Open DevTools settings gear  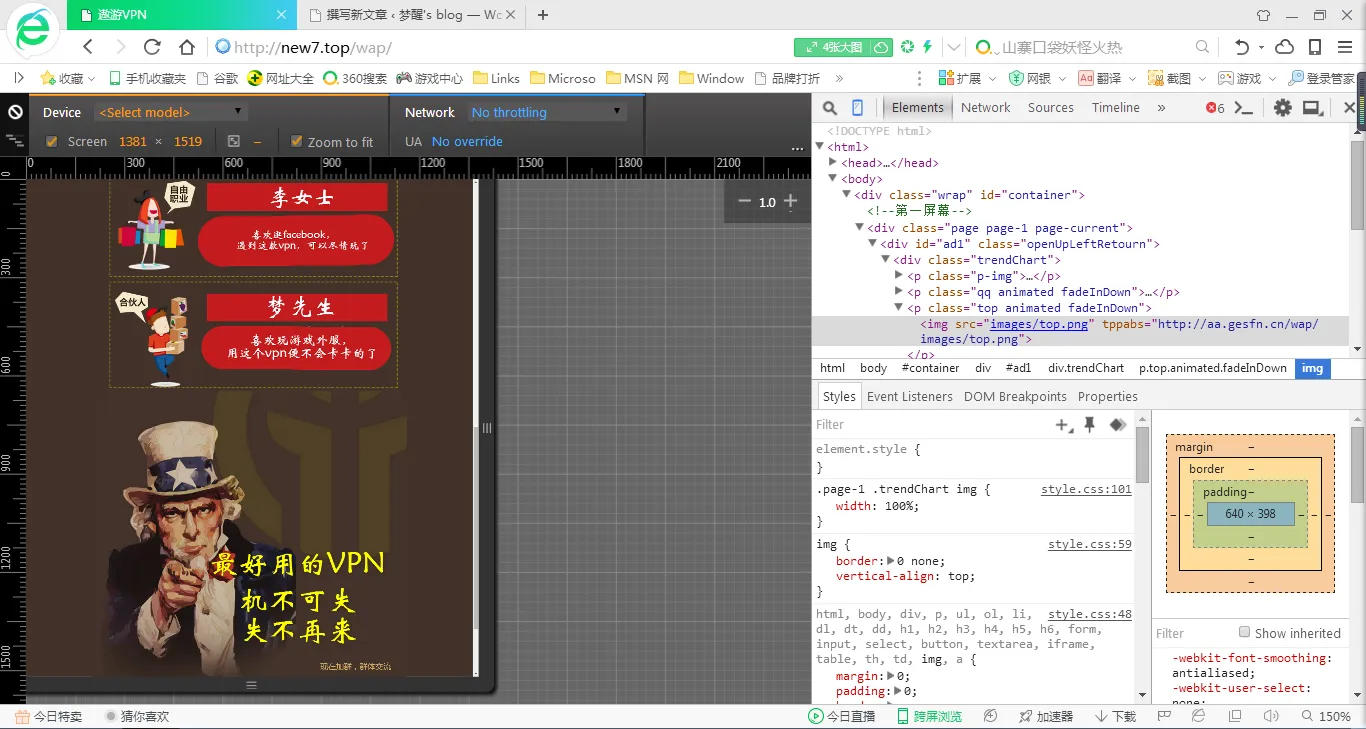(1282, 108)
